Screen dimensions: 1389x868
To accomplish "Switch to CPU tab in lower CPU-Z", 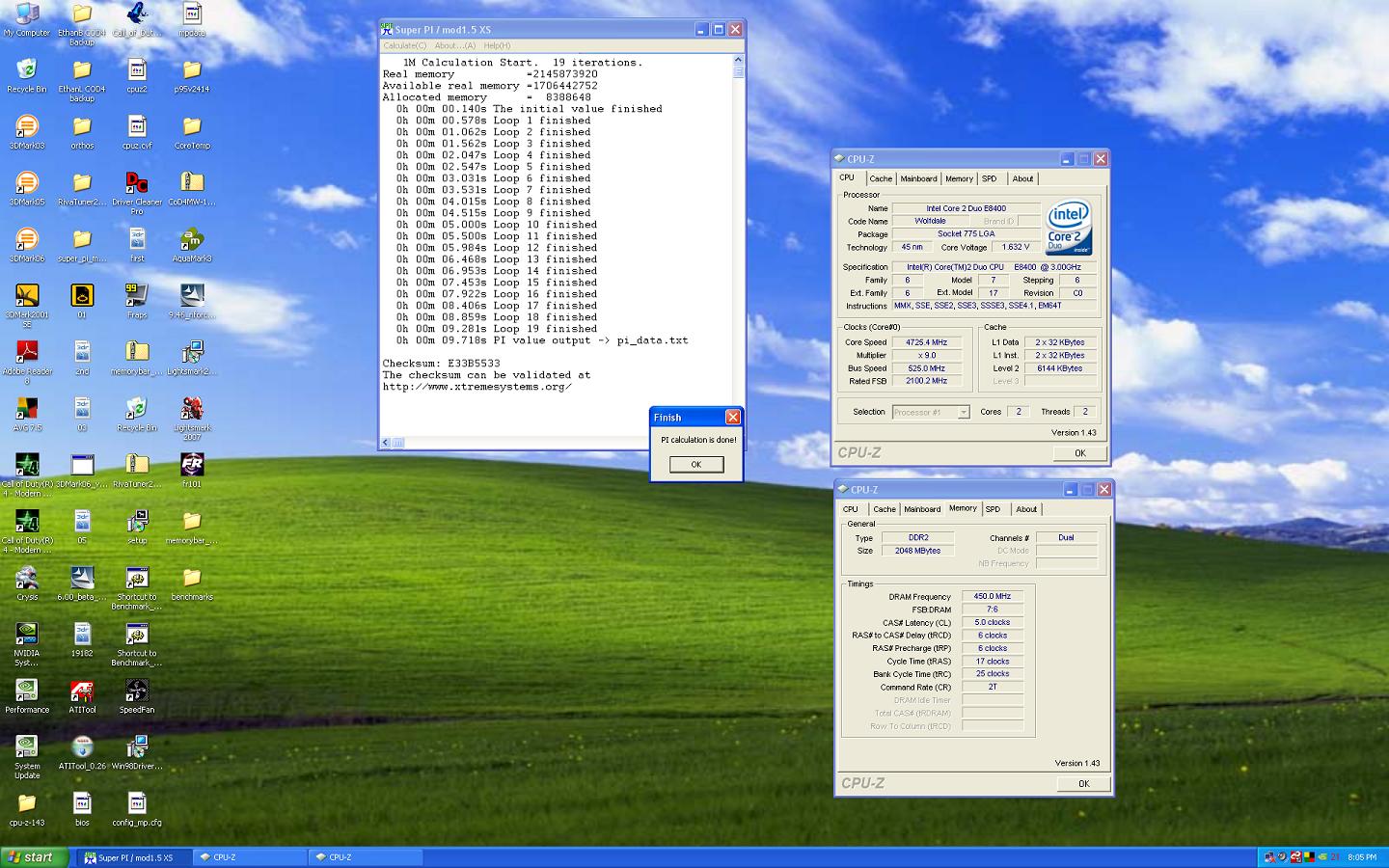I will (x=851, y=509).
